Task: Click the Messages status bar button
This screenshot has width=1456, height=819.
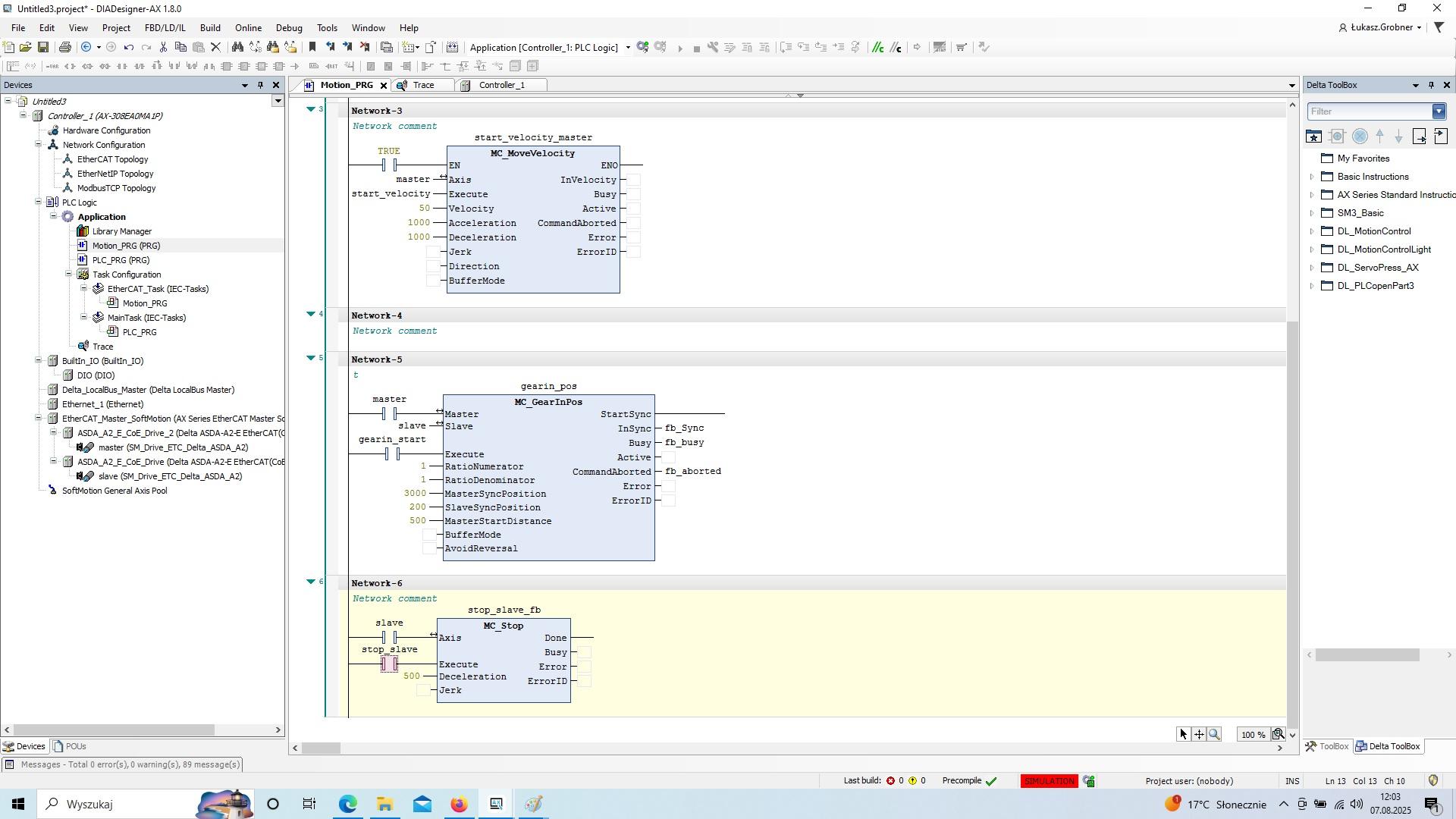Action: point(121,764)
